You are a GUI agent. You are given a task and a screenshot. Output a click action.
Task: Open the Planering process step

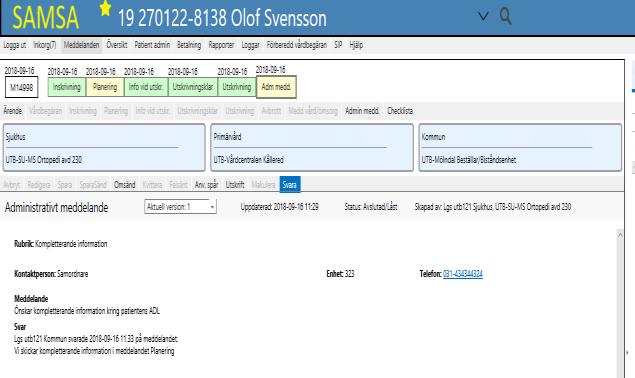click(105, 87)
